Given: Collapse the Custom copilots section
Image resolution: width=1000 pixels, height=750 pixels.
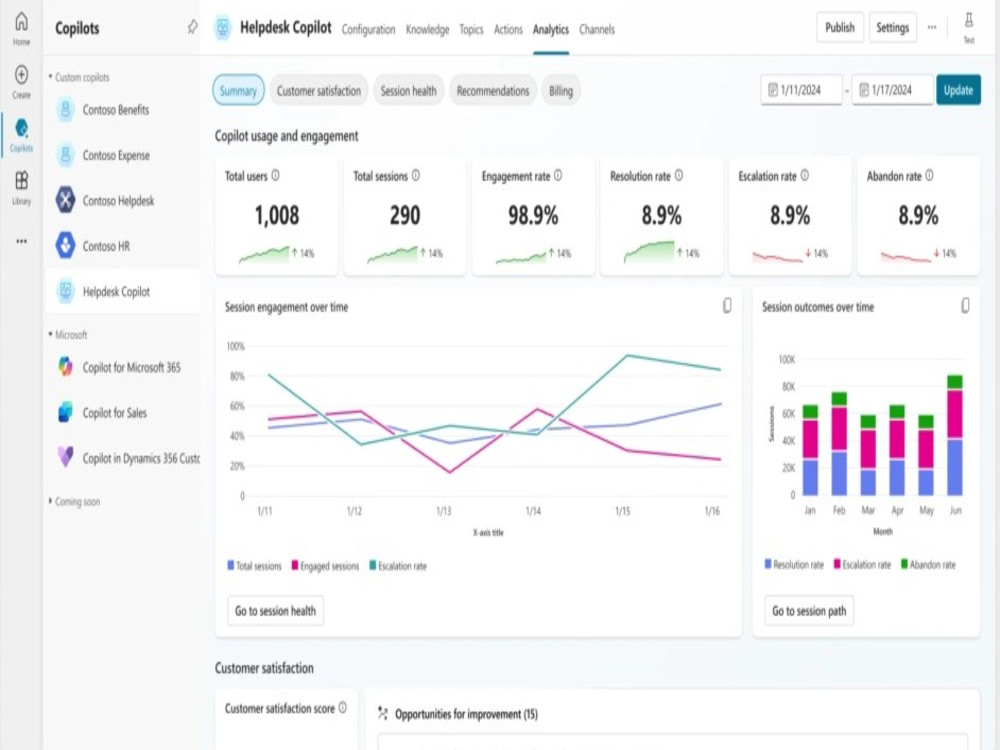Looking at the screenshot, I should (79, 77).
